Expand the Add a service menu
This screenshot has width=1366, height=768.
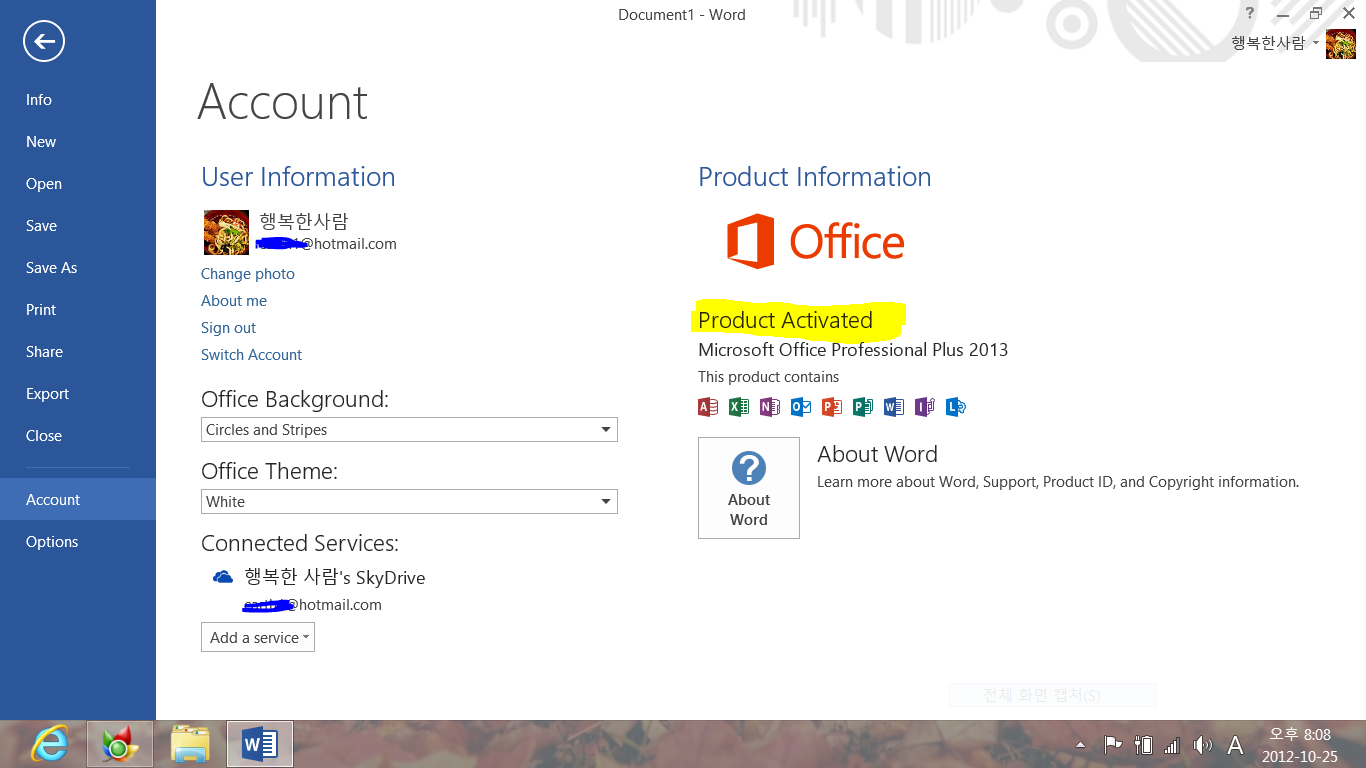click(258, 638)
